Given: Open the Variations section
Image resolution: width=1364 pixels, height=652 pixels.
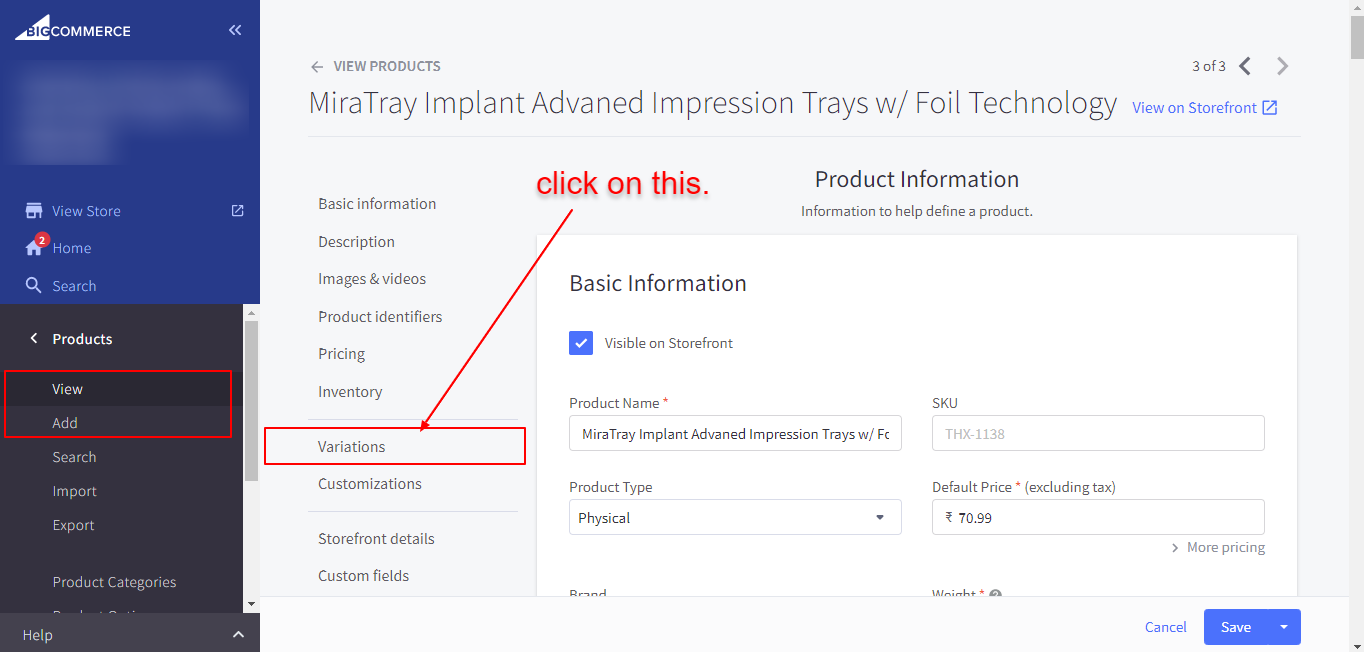Looking at the screenshot, I should point(351,446).
